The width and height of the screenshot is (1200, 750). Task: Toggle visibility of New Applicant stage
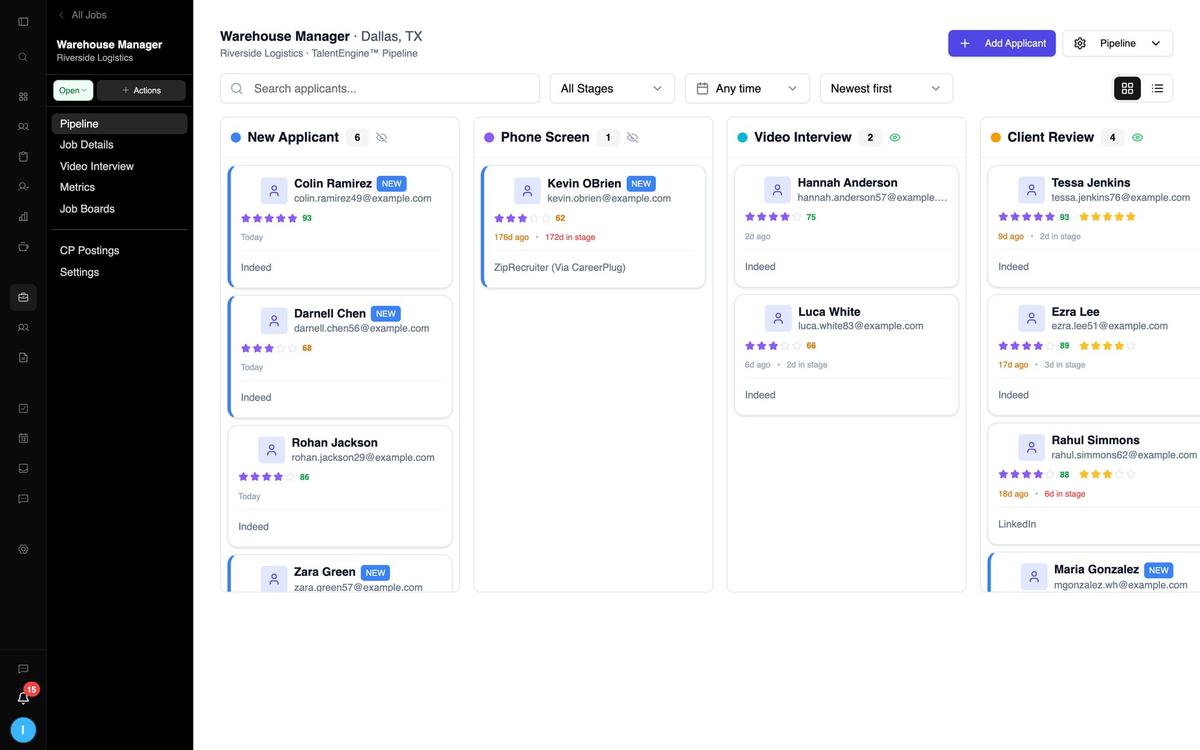[381, 138]
